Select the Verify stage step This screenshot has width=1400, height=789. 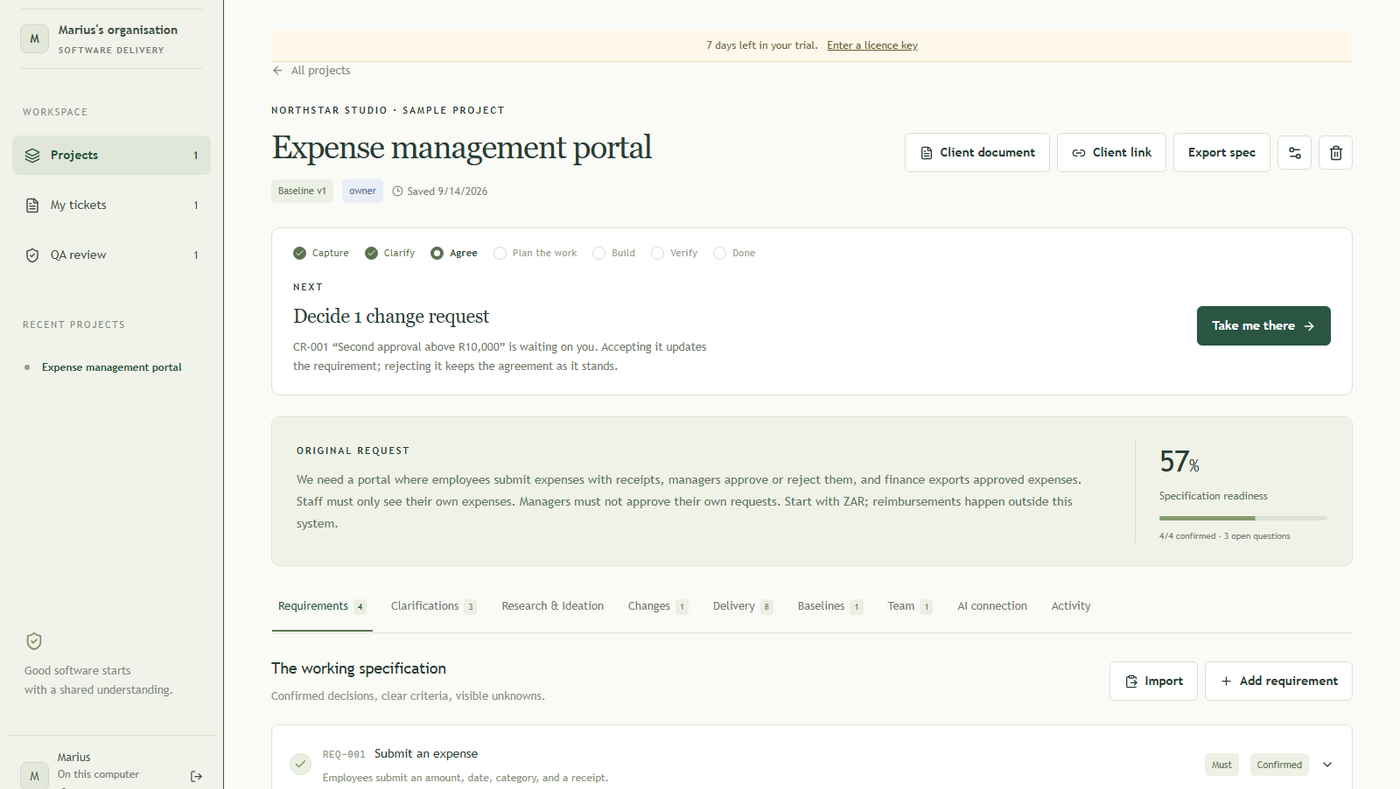point(674,253)
